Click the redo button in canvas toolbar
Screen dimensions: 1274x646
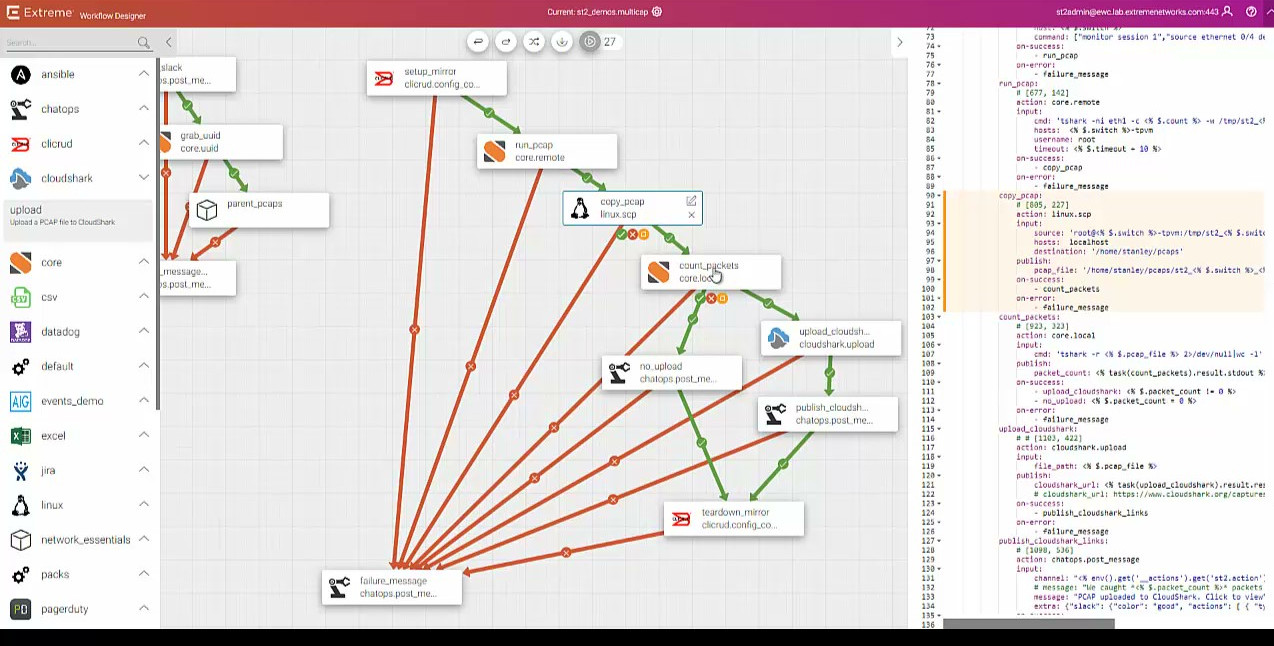506,42
